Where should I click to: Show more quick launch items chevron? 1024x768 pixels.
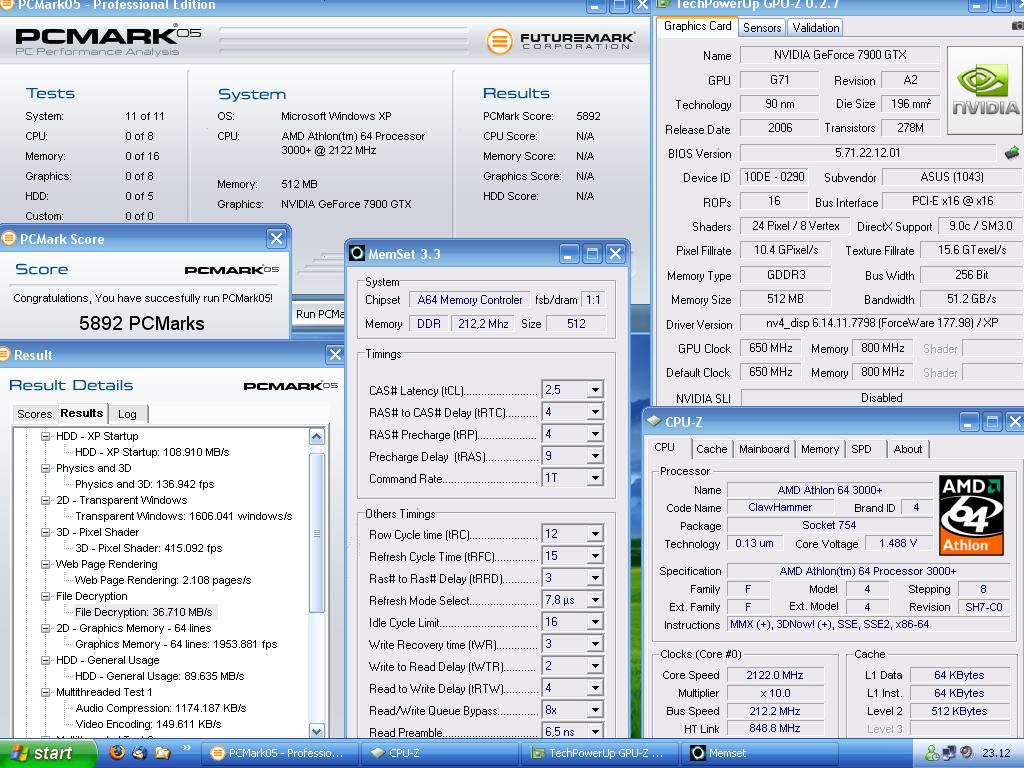coord(186,748)
